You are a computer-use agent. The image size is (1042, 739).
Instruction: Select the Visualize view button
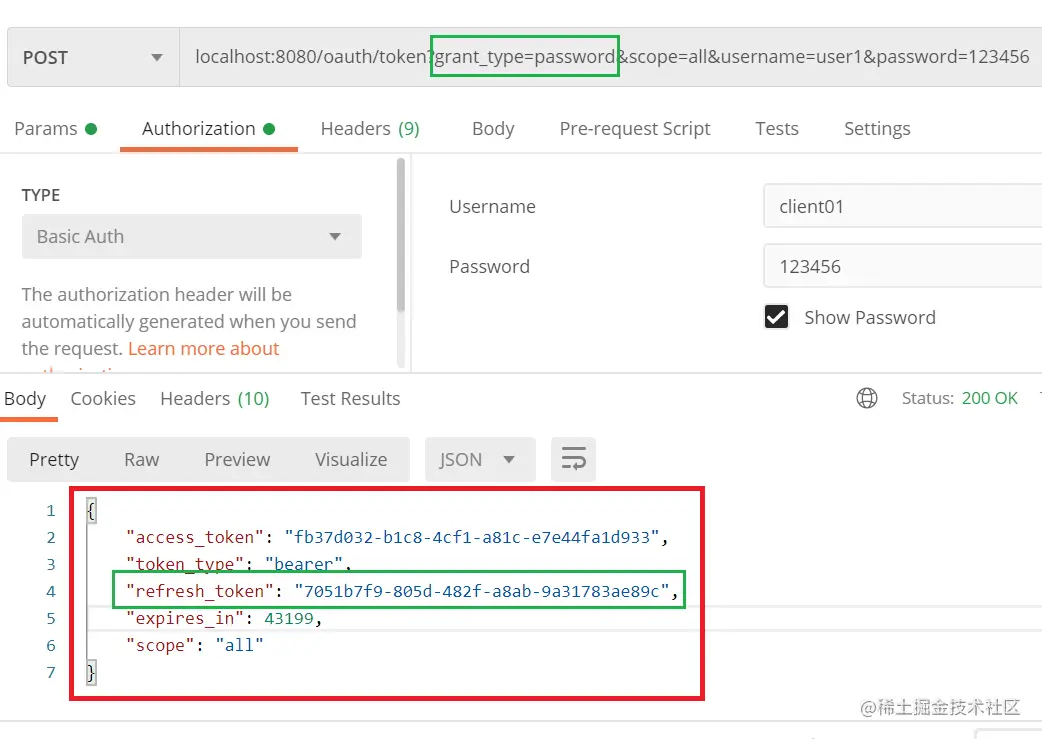351,459
